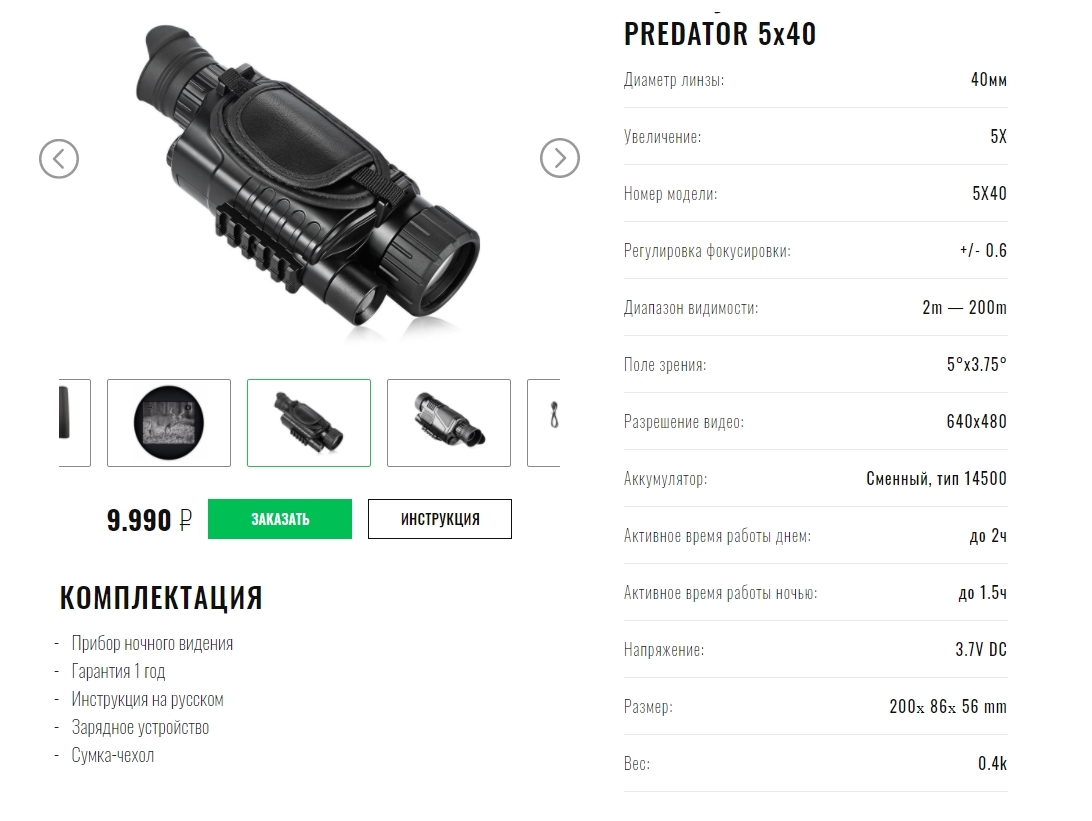Click the КОМПЛЕКТАЦИЯ heading
This screenshot has height=821, width=1092.
[161, 598]
